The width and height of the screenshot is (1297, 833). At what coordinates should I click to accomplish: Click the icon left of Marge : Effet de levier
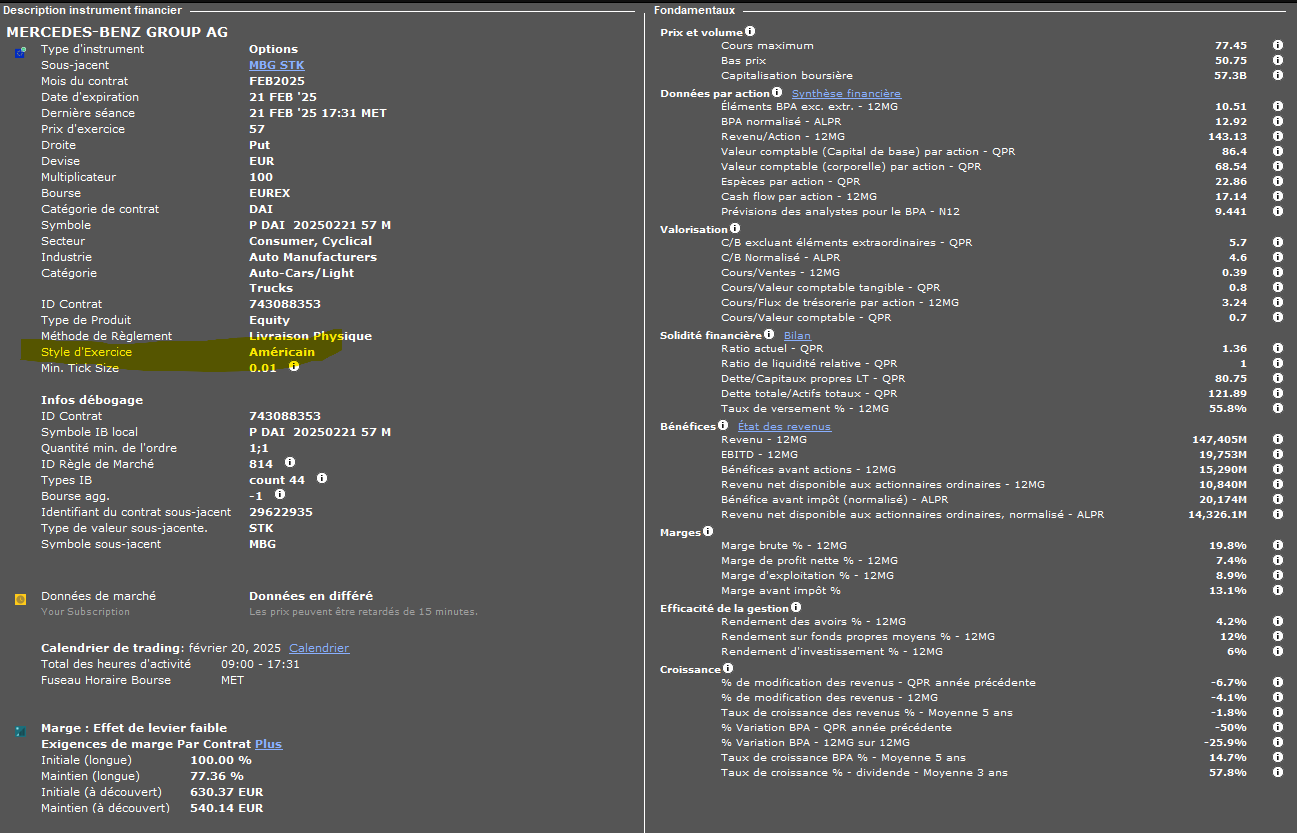point(20,731)
